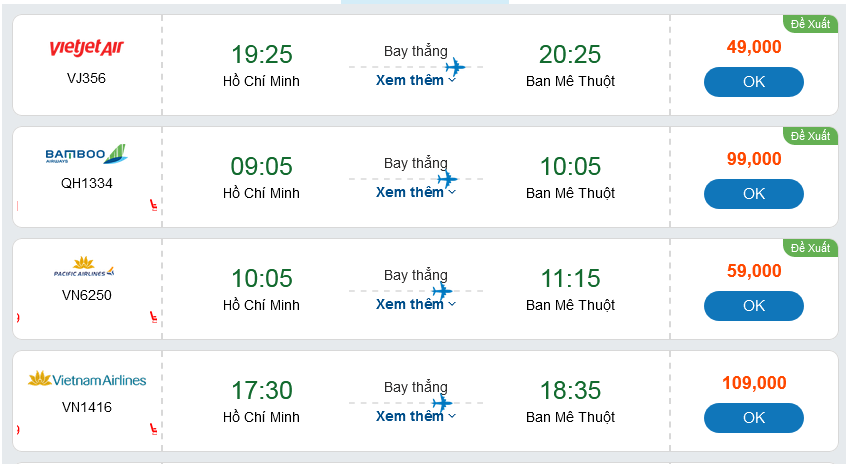Screen dimensions: 846x464
Task: Click the airplane icon on the 17:30 flight
Action: 442,404
